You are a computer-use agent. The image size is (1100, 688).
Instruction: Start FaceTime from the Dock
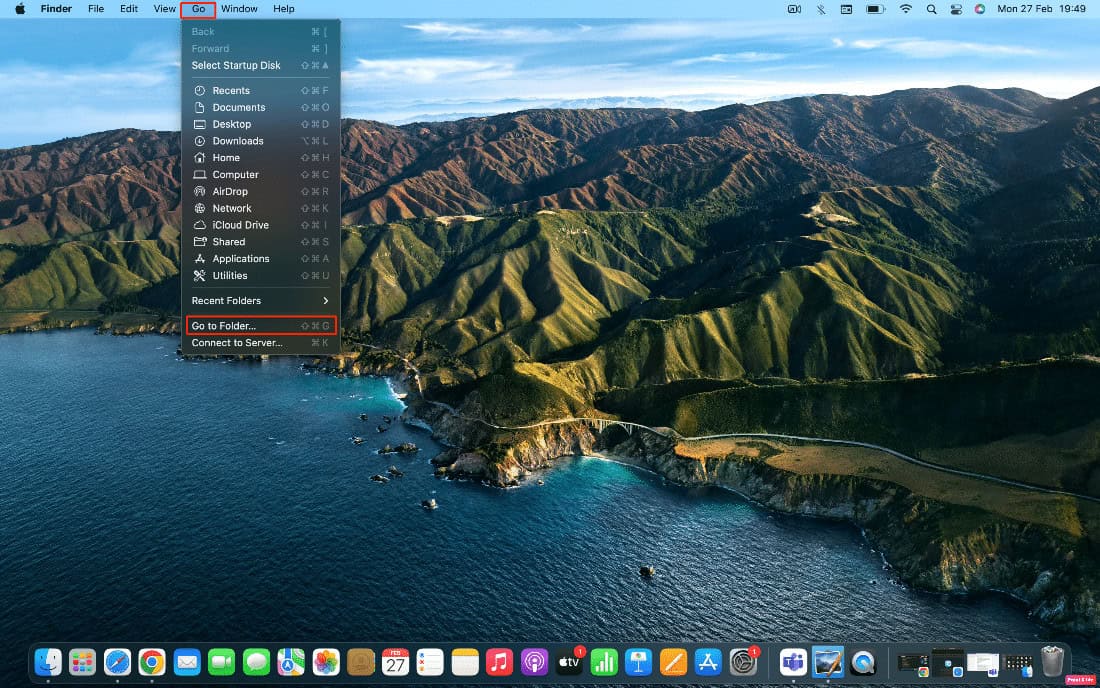221,661
